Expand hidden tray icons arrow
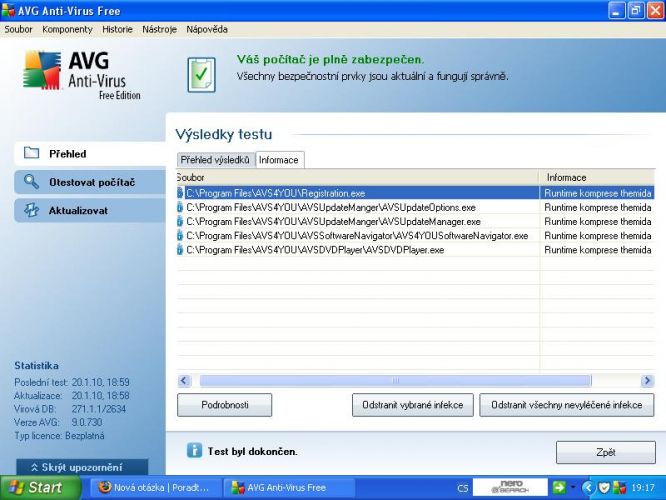Viewport: 666px width, 500px height. click(588, 488)
